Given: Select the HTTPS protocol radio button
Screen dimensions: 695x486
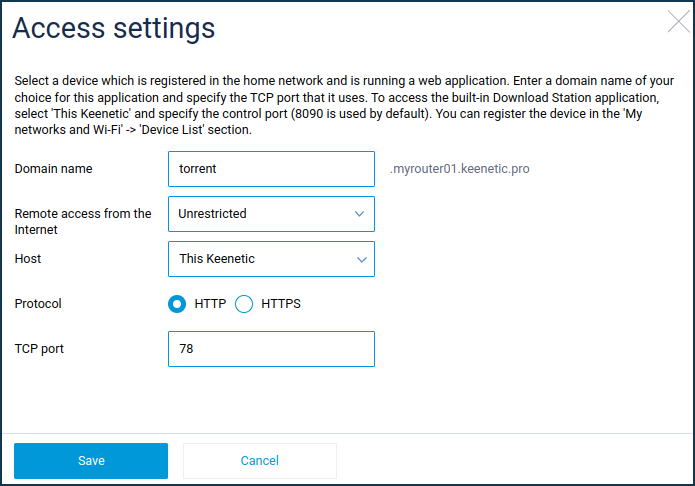Looking at the screenshot, I should (x=244, y=304).
